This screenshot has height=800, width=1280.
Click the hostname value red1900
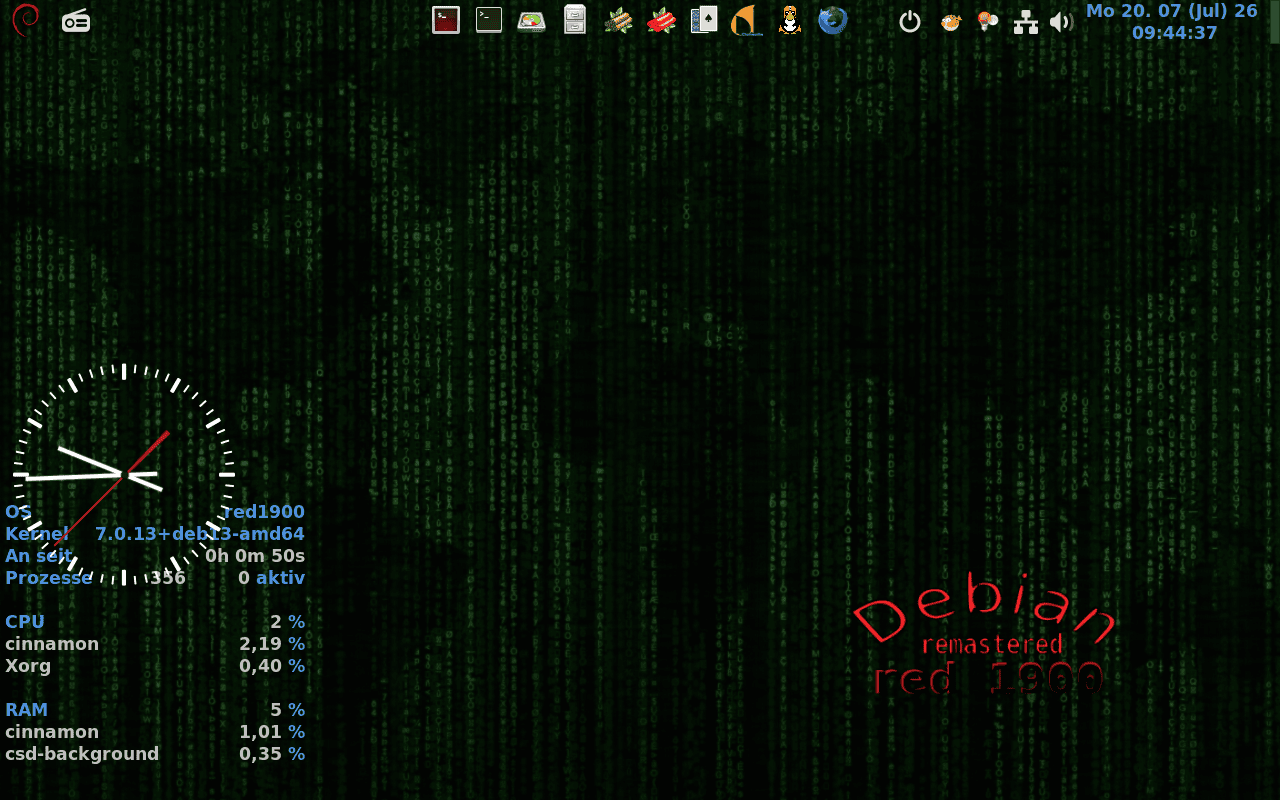point(264,512)
